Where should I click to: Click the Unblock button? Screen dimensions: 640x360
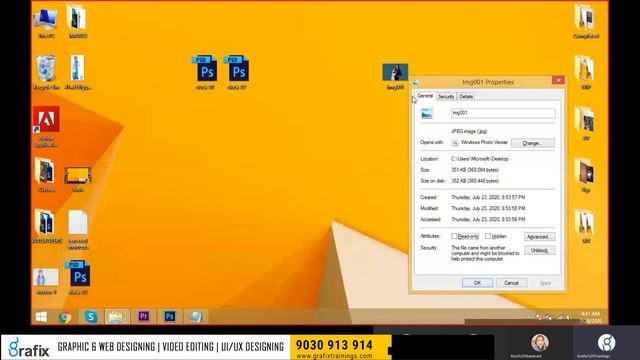pyautogui.click(x=540, y=250)
